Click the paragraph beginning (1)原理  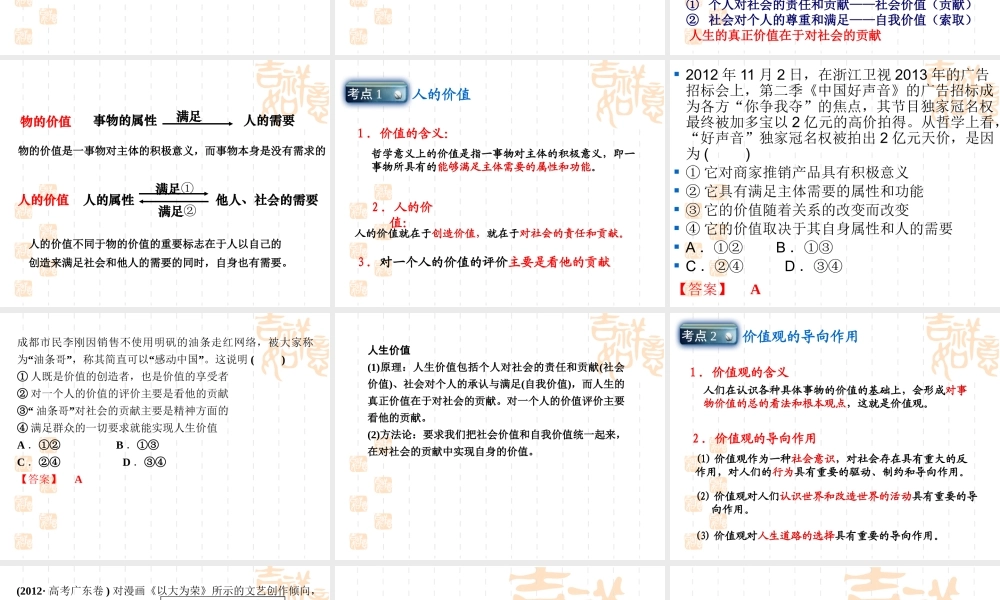click(496, 392)
